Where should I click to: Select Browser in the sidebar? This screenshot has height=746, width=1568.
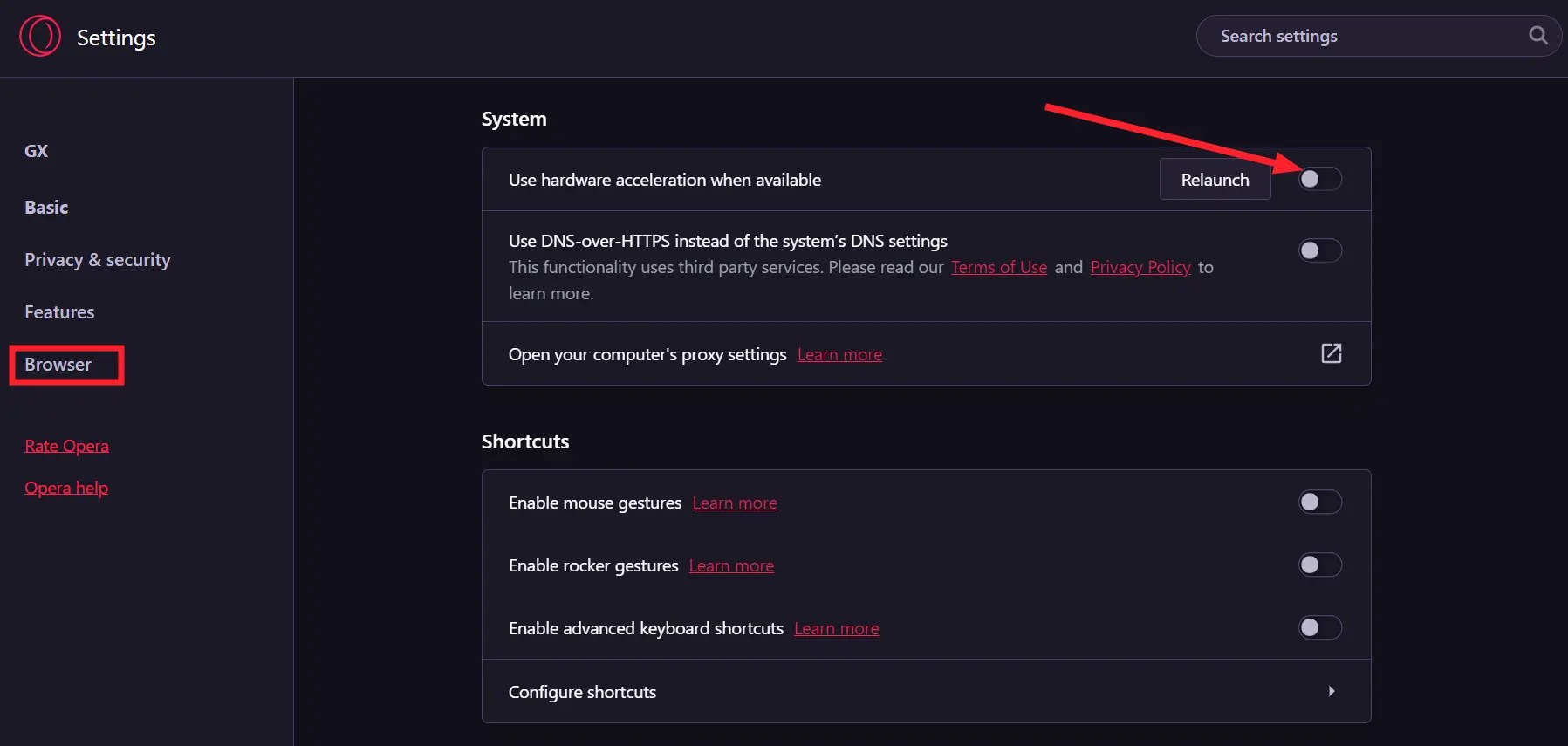click(58, 365)
